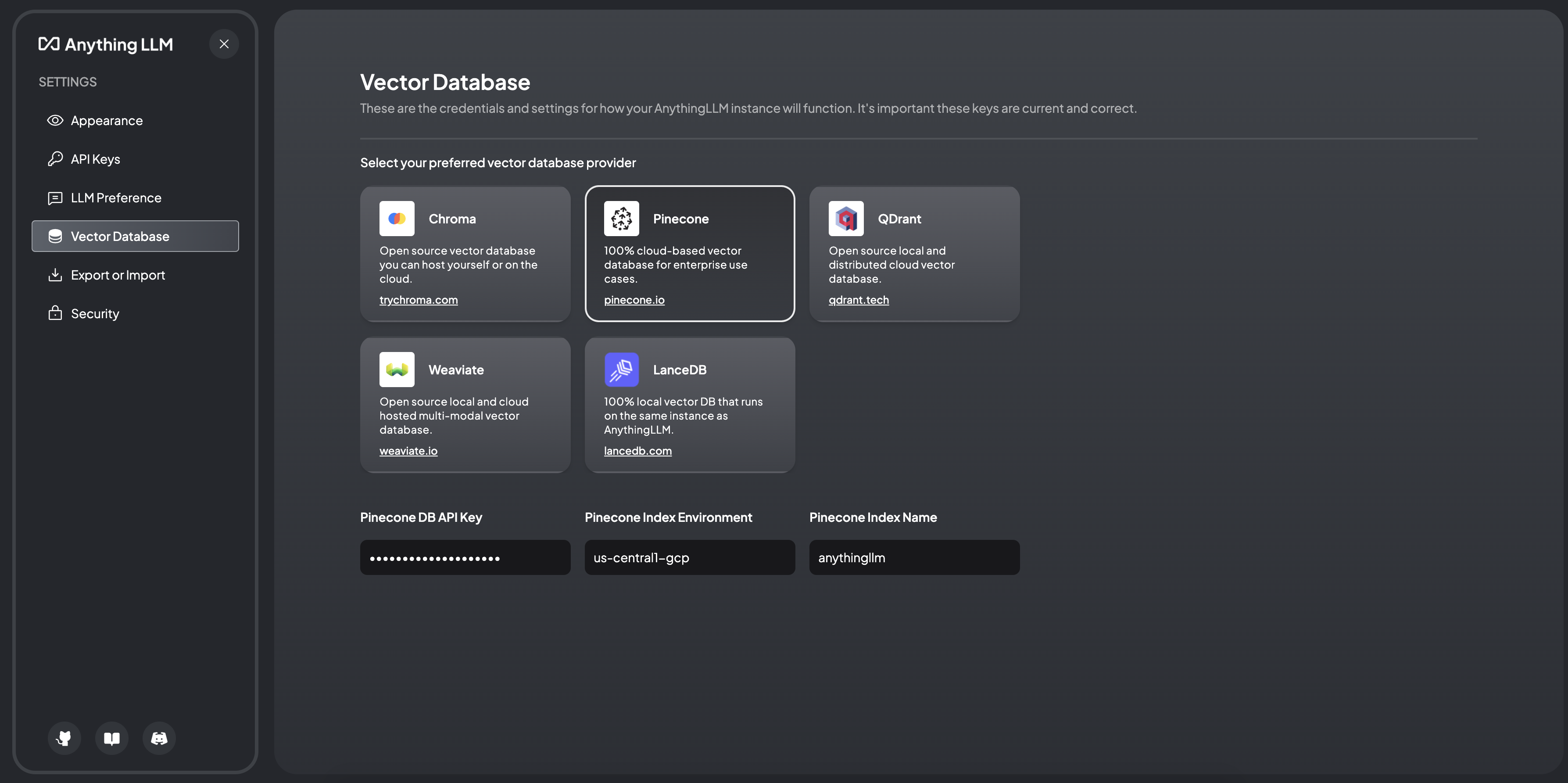Viewport: 1568px width, 783px height.
Task: Click the LLM Preference chat icon
Action: (x=55, y=198)
